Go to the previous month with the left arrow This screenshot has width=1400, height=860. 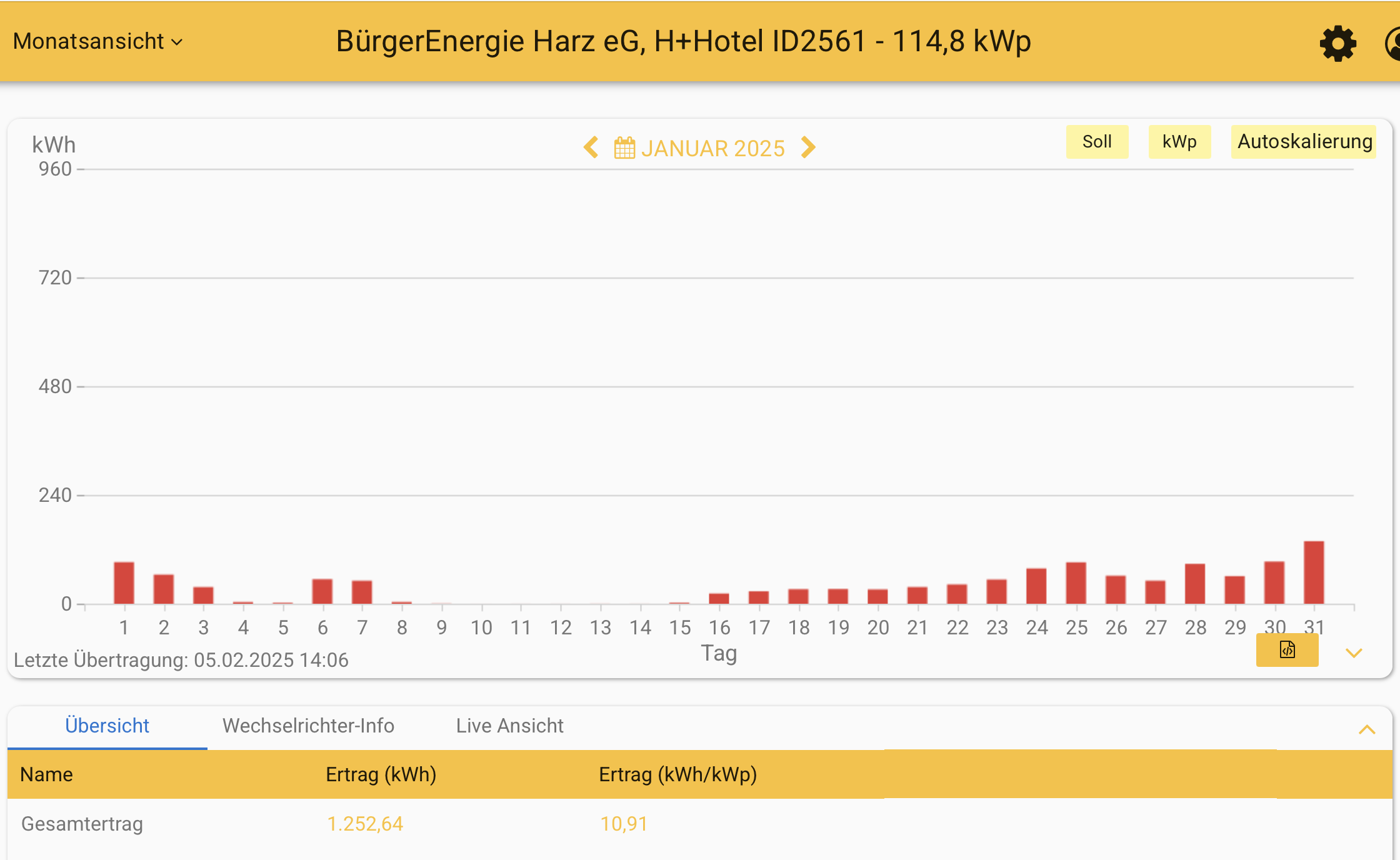(590, 147)
